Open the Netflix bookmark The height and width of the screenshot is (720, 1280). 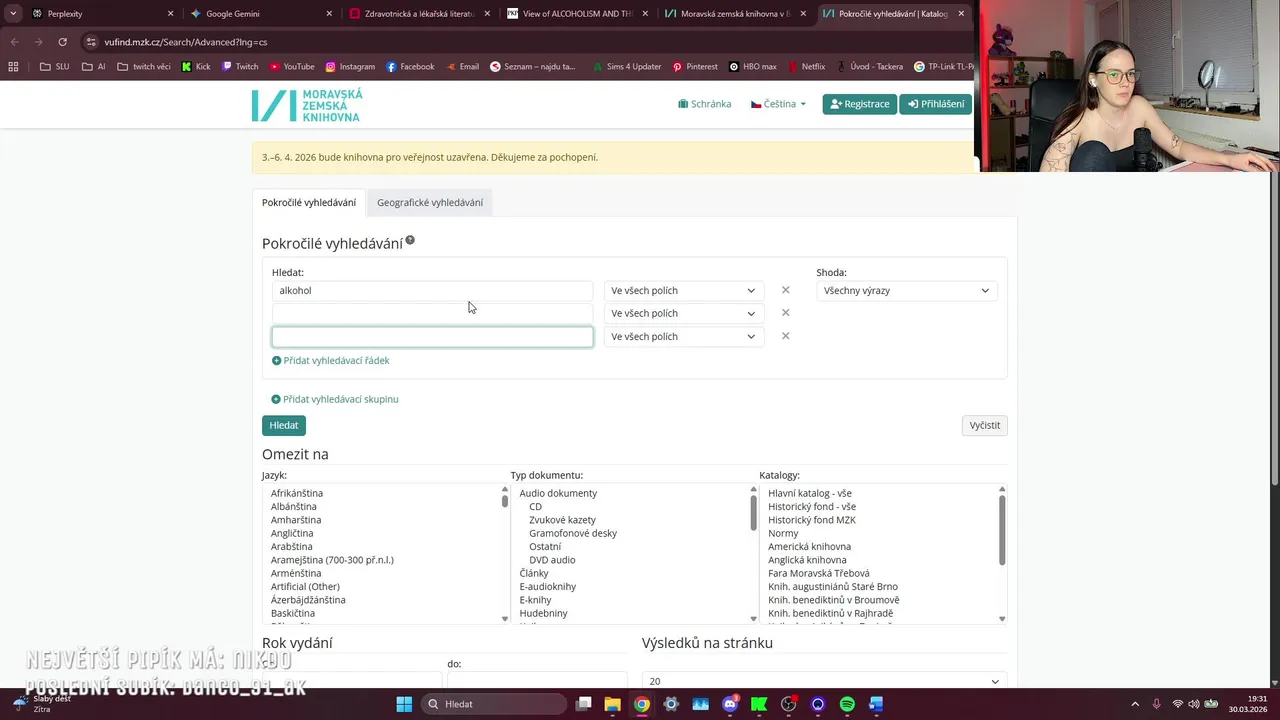coord(806,67)
